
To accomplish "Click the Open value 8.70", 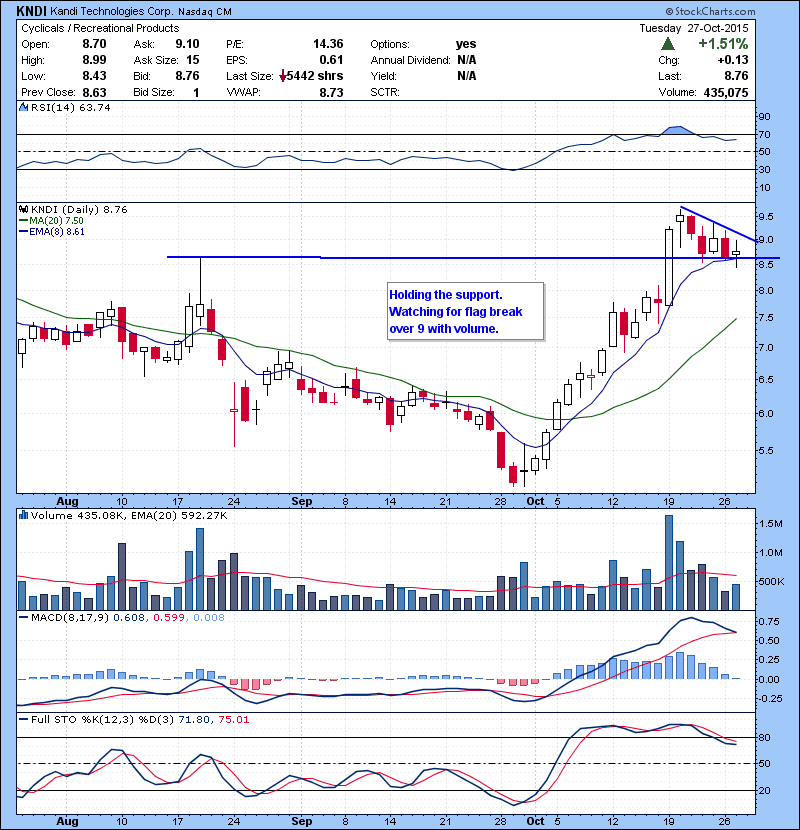I will click(x=94, y=44).
